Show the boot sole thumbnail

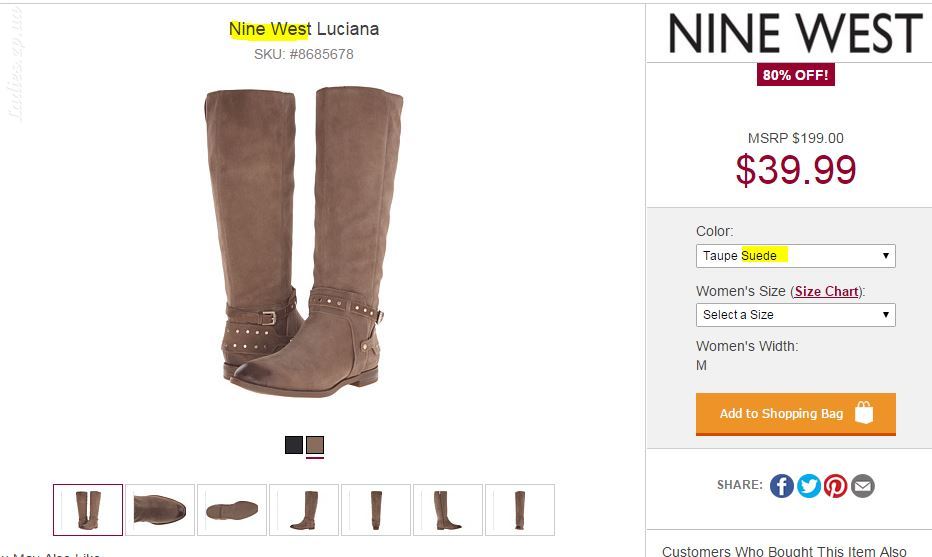click(232, 510)
